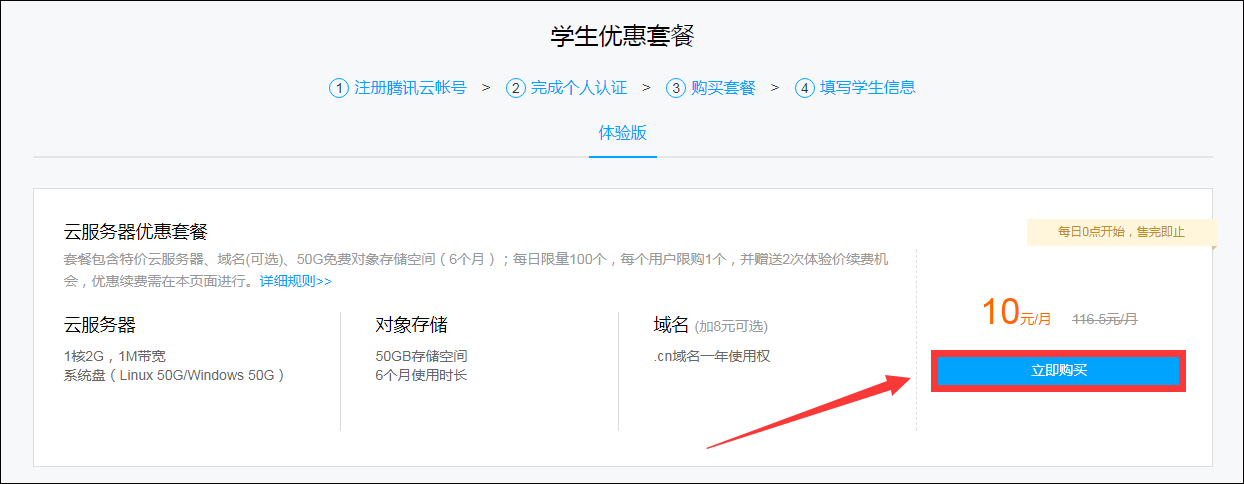Viewport: 1244px width, 484px height.
Task: Click the .cn域名一年使用权 text
Action: [x=712, y=356]
